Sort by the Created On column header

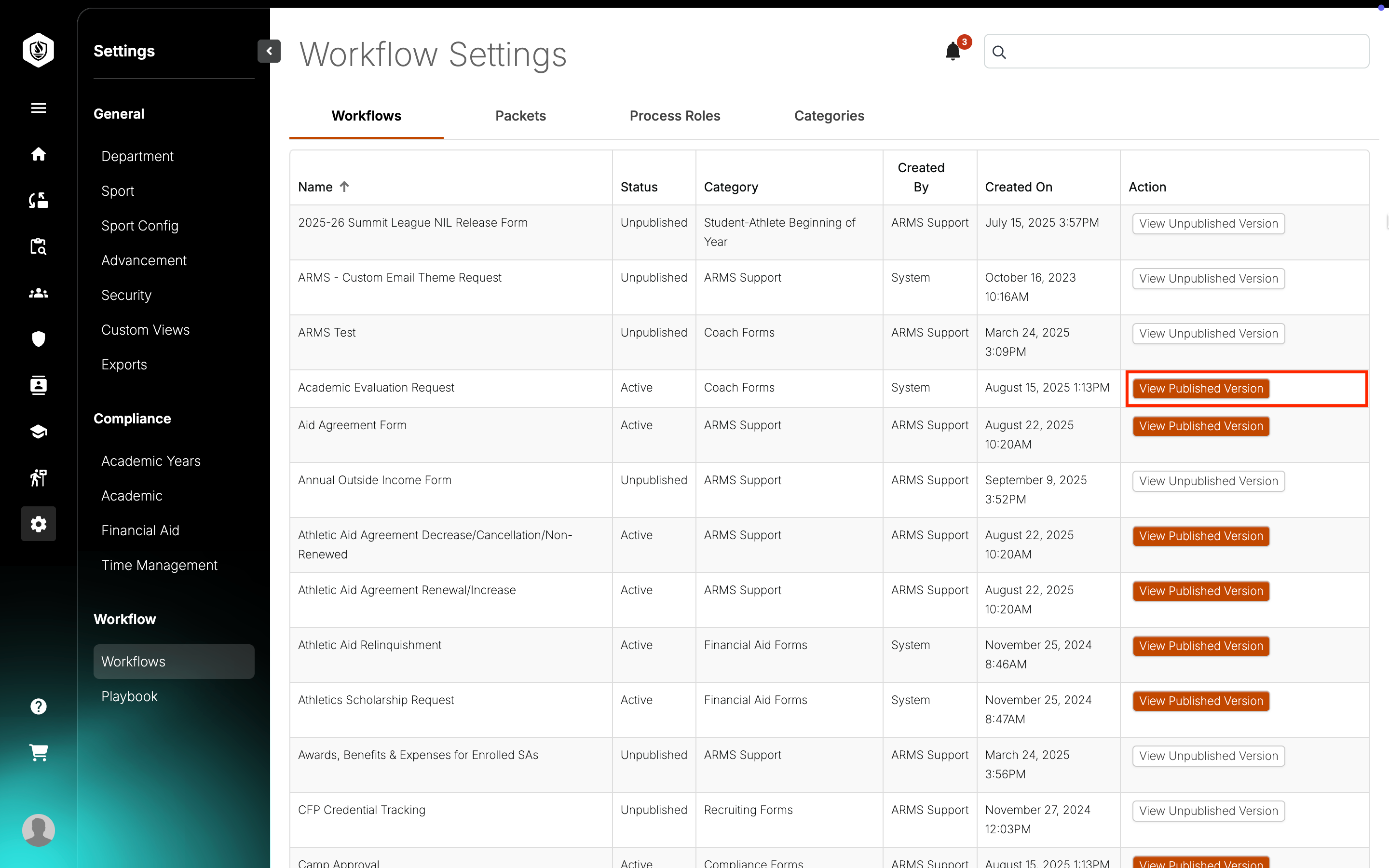(x=1018, y=187)
